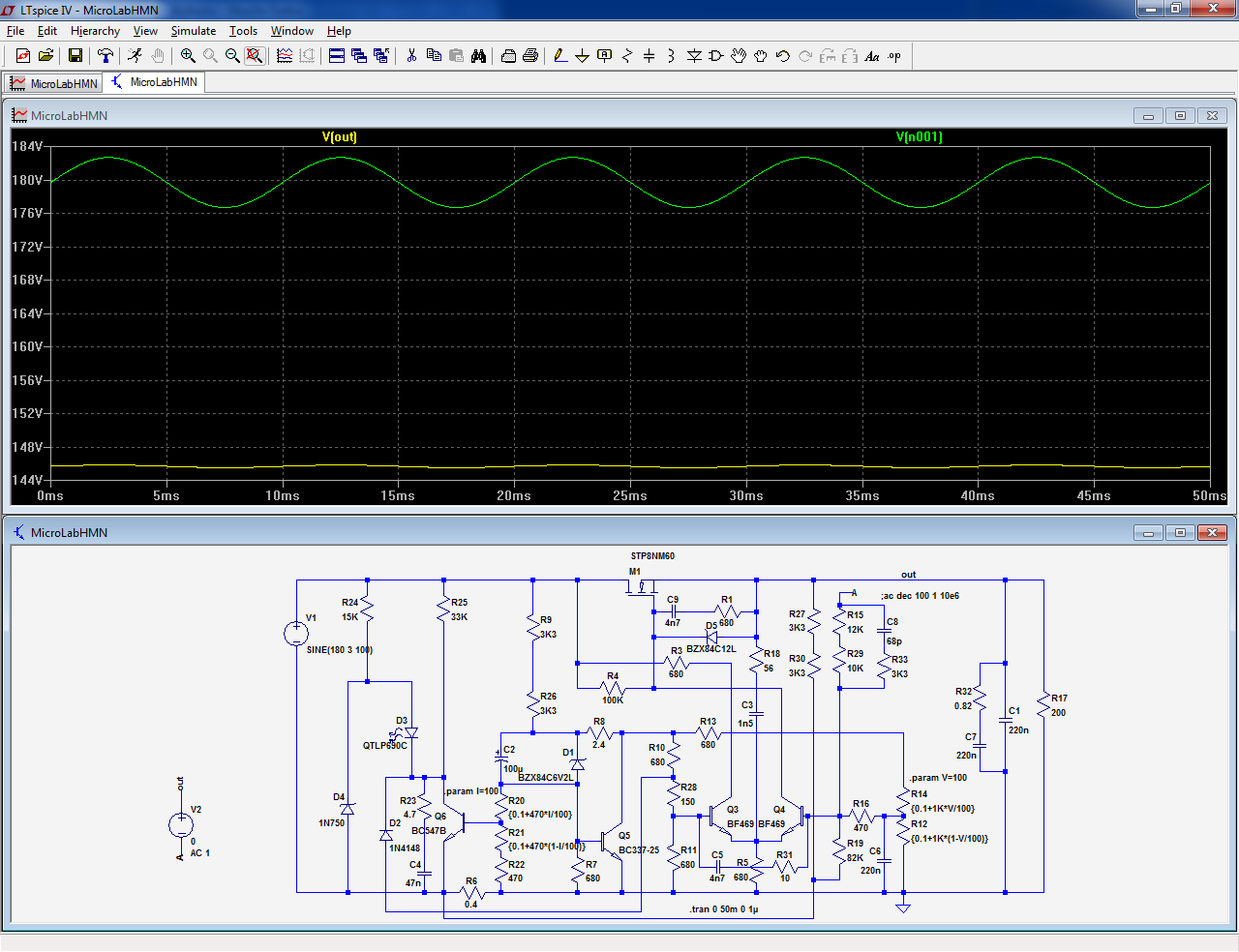The height and width of the screenshot is (952, 1239).
Task: Tile windows horizontally icon
Action: coord(337,56)
